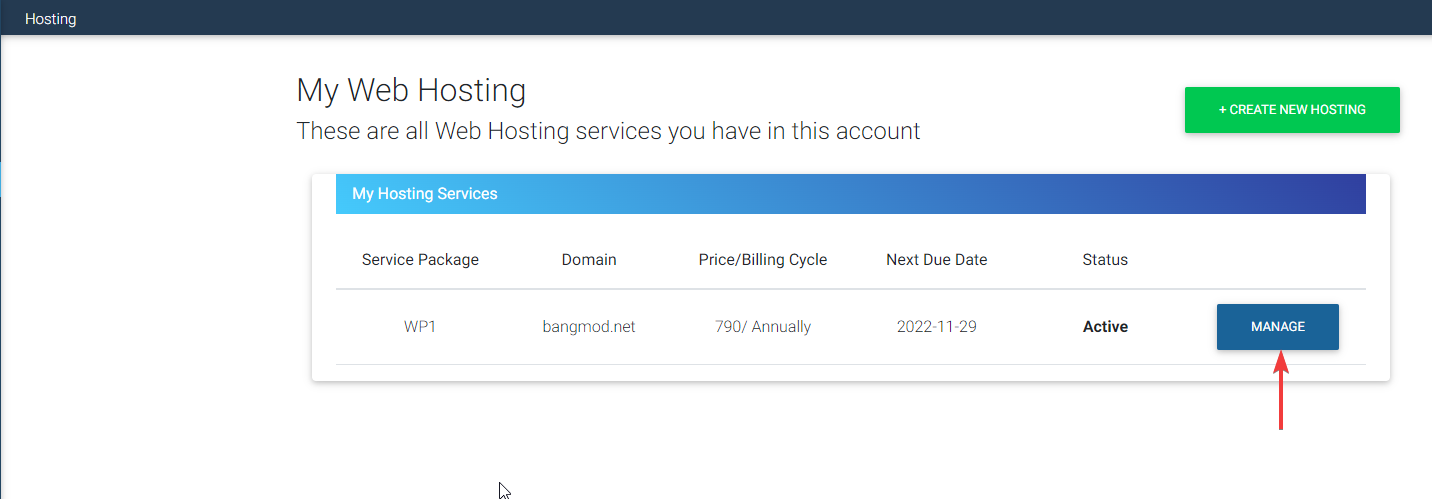Click the Price/Billing Cycle column header
The height and width of the screenshot is (499, 1432).
763,260
